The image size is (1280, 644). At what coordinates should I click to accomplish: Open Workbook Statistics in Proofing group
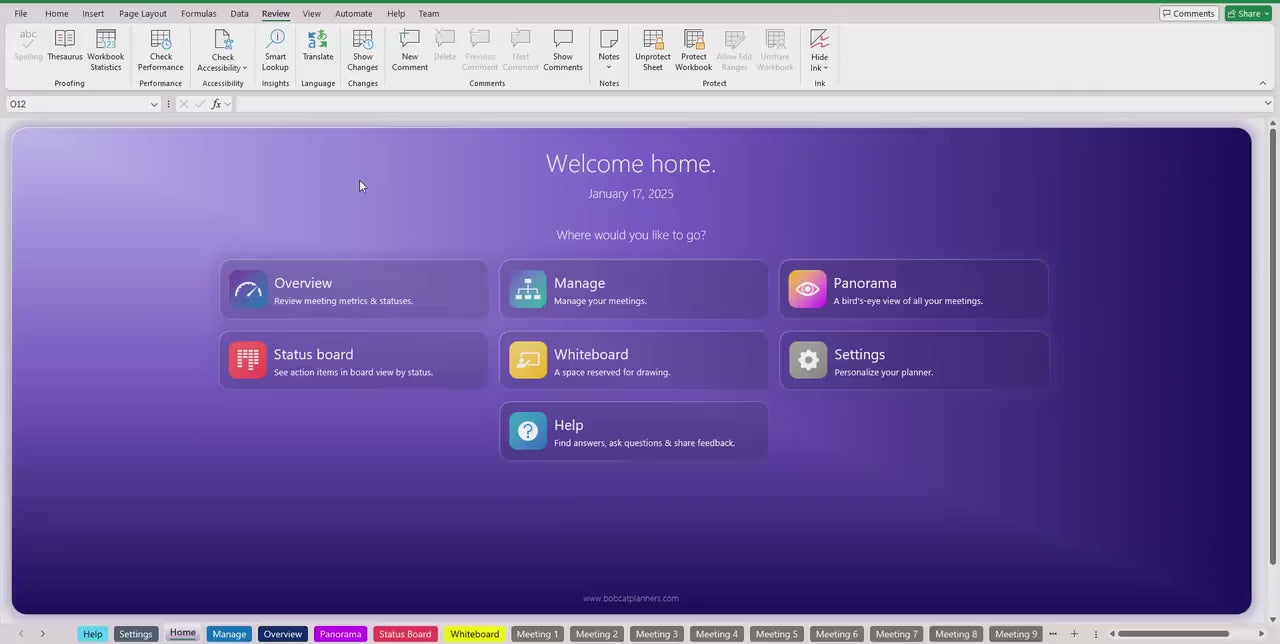(105, 49)
